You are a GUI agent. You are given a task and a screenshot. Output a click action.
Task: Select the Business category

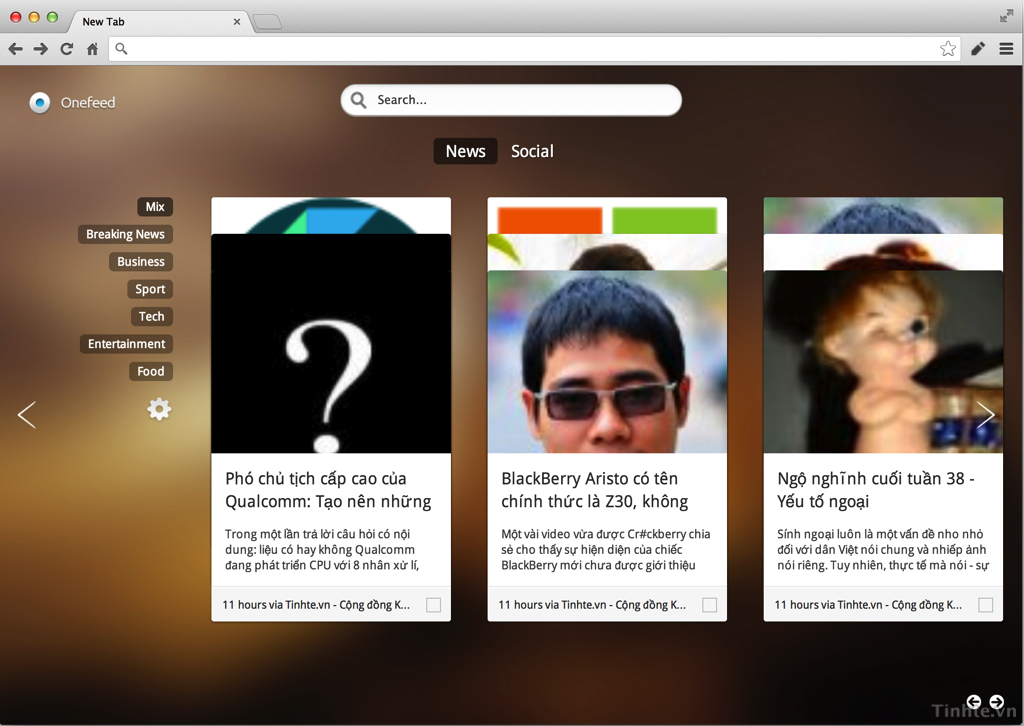tap(141, 262)
